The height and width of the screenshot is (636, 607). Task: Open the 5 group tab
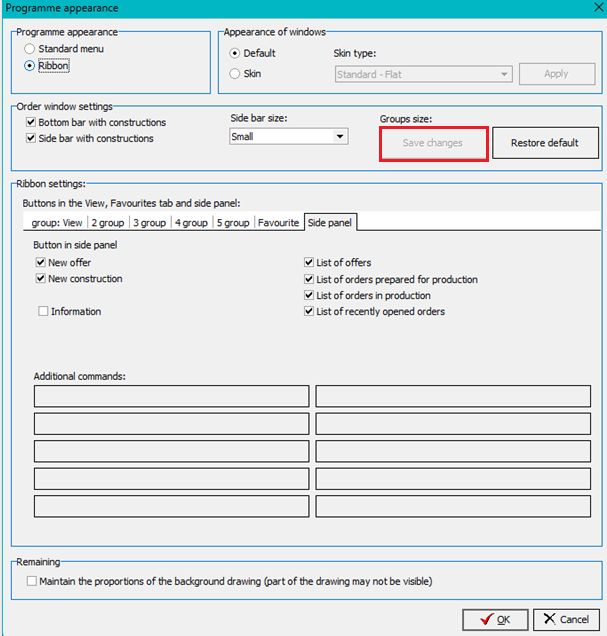coord(232,223)
